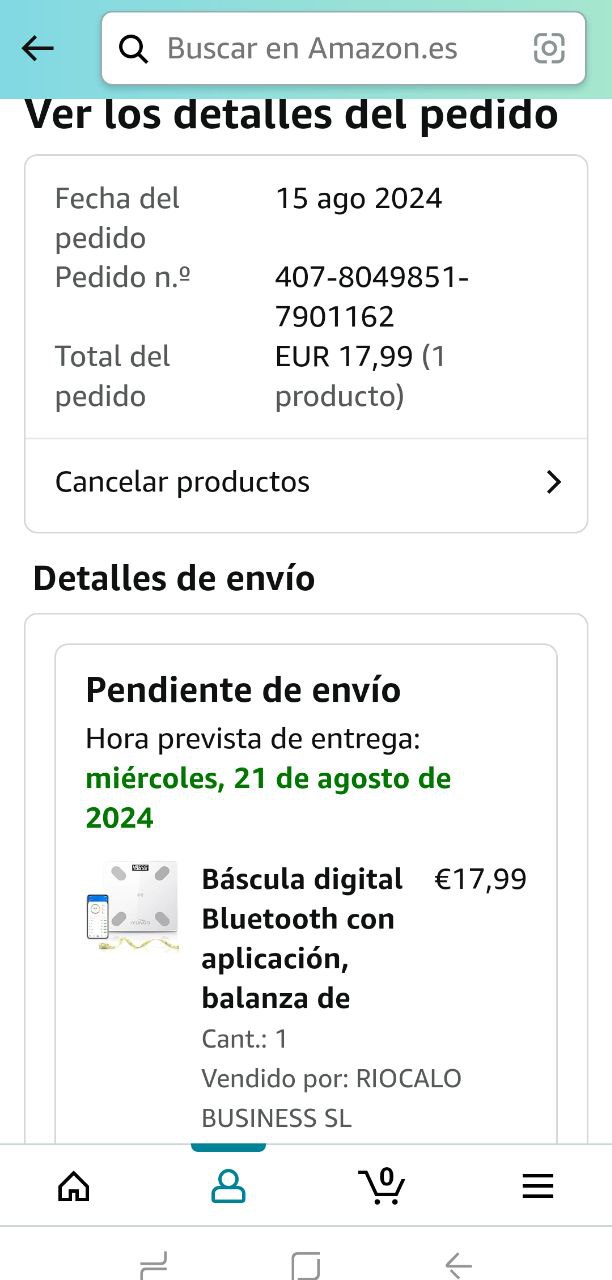Open the camera lens scan icon
The image size is (612, 1280).
click(549, 48)
